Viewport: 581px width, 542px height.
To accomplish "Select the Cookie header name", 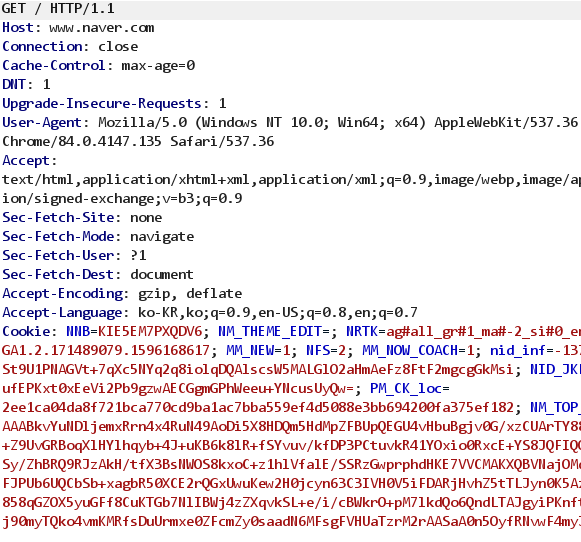I will click(26, 331).
